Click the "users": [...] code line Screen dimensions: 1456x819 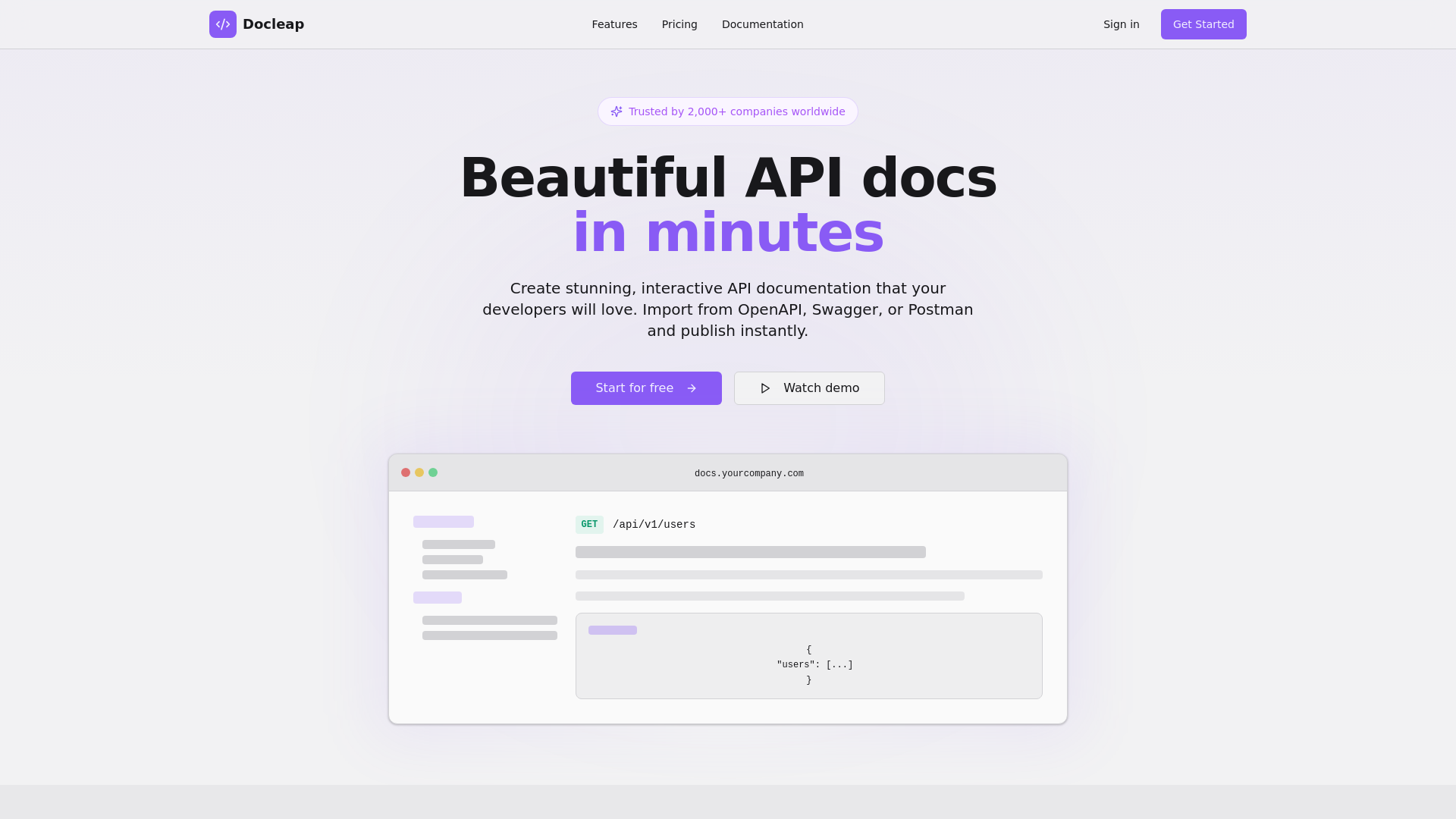point(814,665)
